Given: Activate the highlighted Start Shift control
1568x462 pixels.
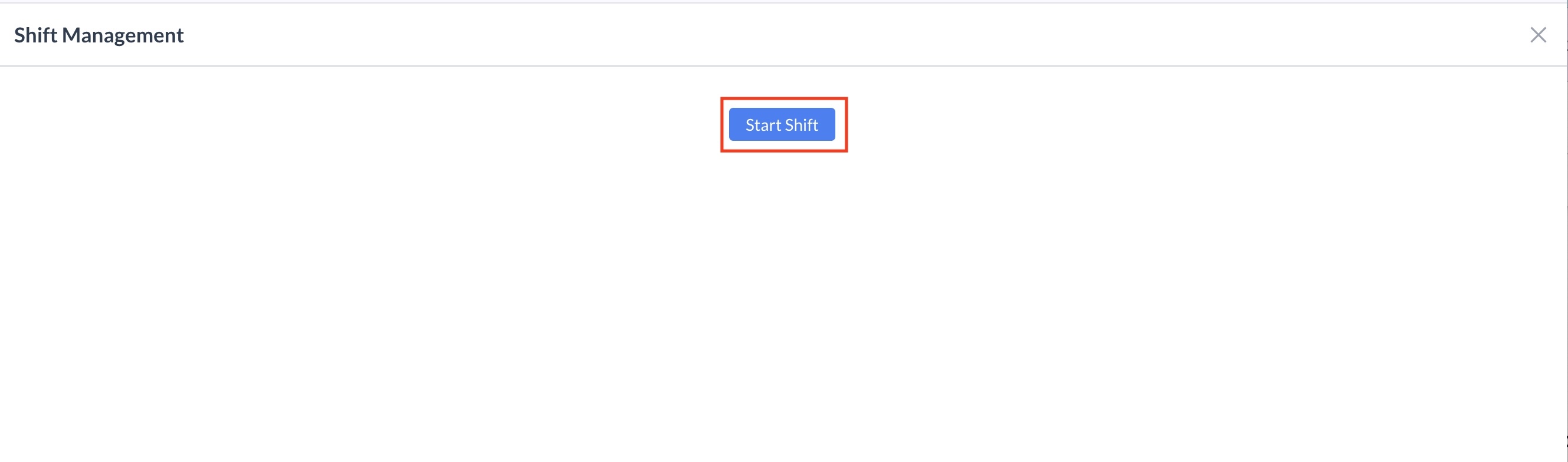Looking at the screenshot, I should [782, 124].
